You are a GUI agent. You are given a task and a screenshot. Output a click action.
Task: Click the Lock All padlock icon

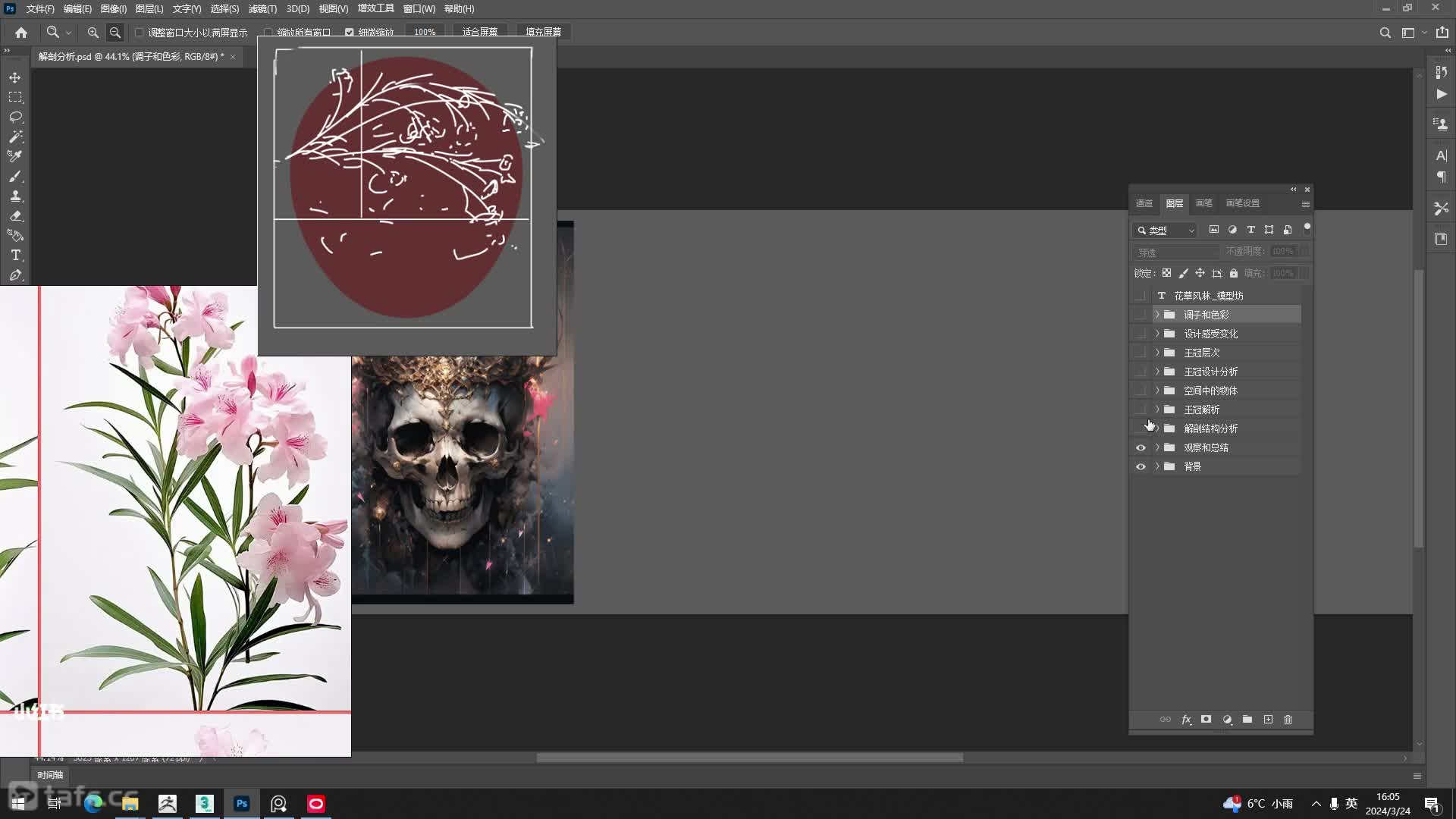point(1234,273)
